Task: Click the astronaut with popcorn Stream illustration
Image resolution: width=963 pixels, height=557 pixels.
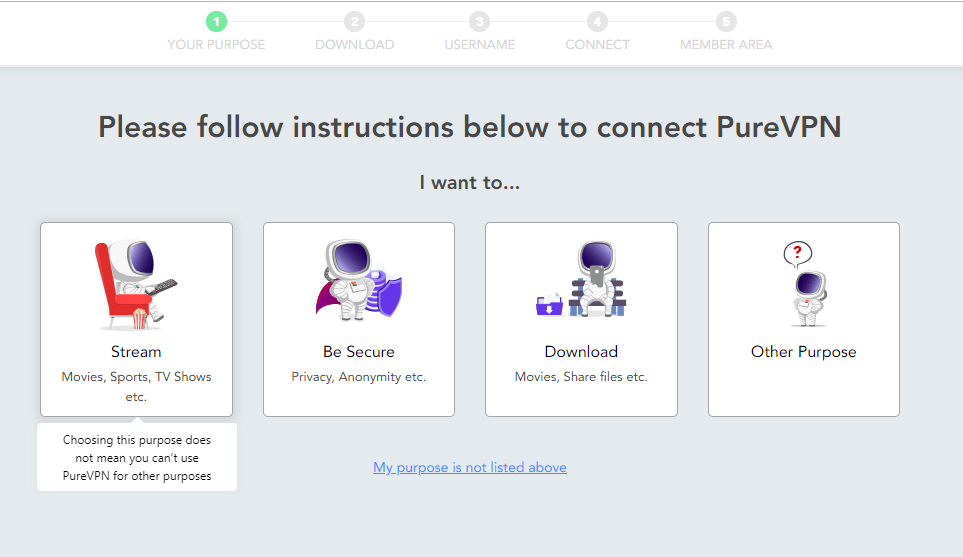Action: [136, 284]
